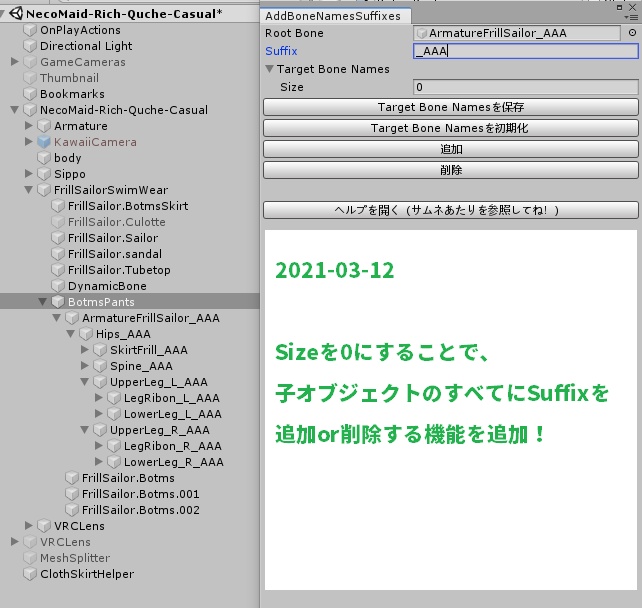Click the 削除 button

coord(451,170)
